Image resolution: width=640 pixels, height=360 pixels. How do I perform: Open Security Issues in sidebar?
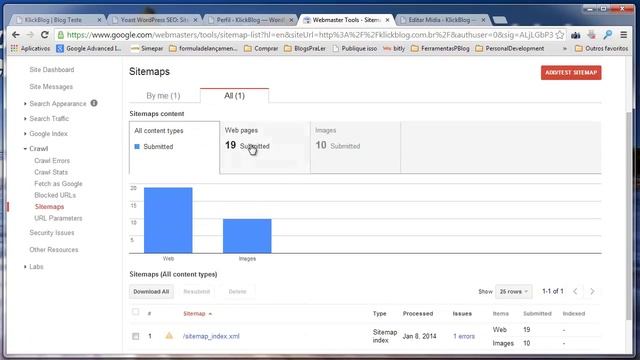52,233
